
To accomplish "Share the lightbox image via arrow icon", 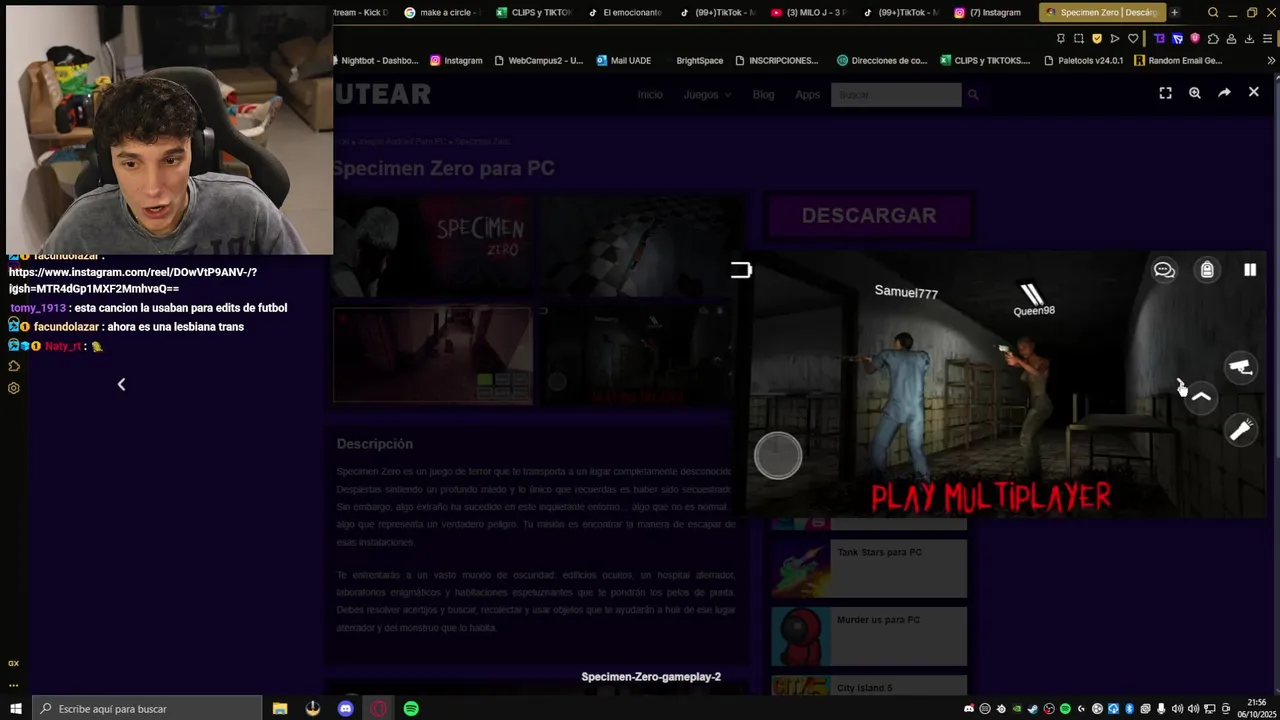I will coord(1224,93).
